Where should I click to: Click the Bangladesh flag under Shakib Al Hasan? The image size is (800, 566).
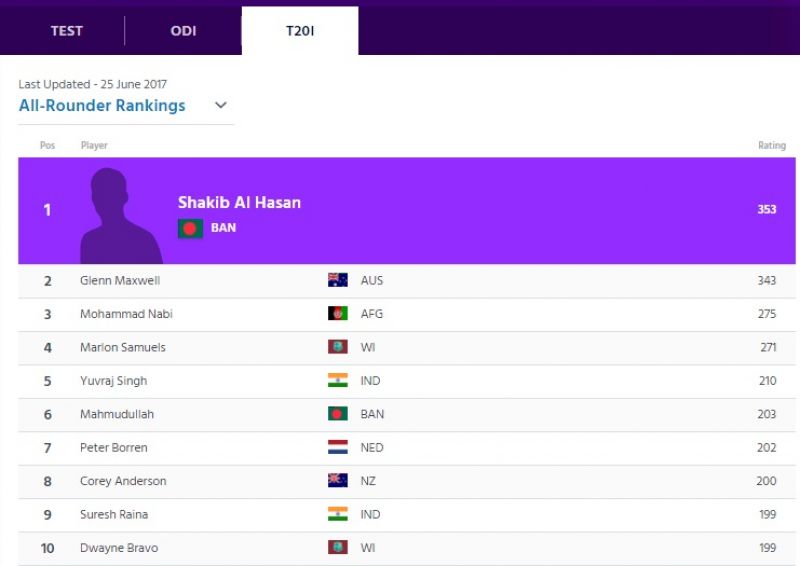(190, 229)
